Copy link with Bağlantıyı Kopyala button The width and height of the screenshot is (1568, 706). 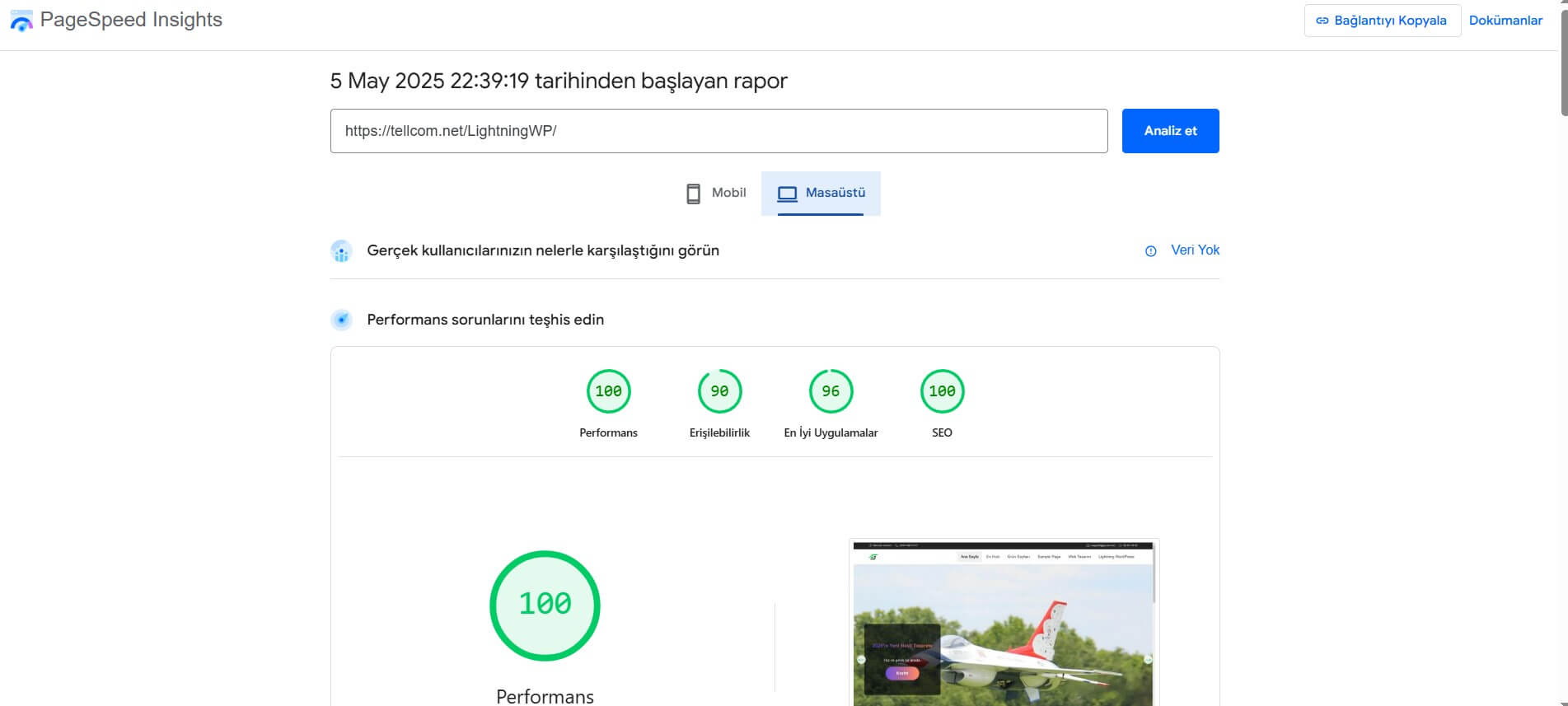point(1382,21)
